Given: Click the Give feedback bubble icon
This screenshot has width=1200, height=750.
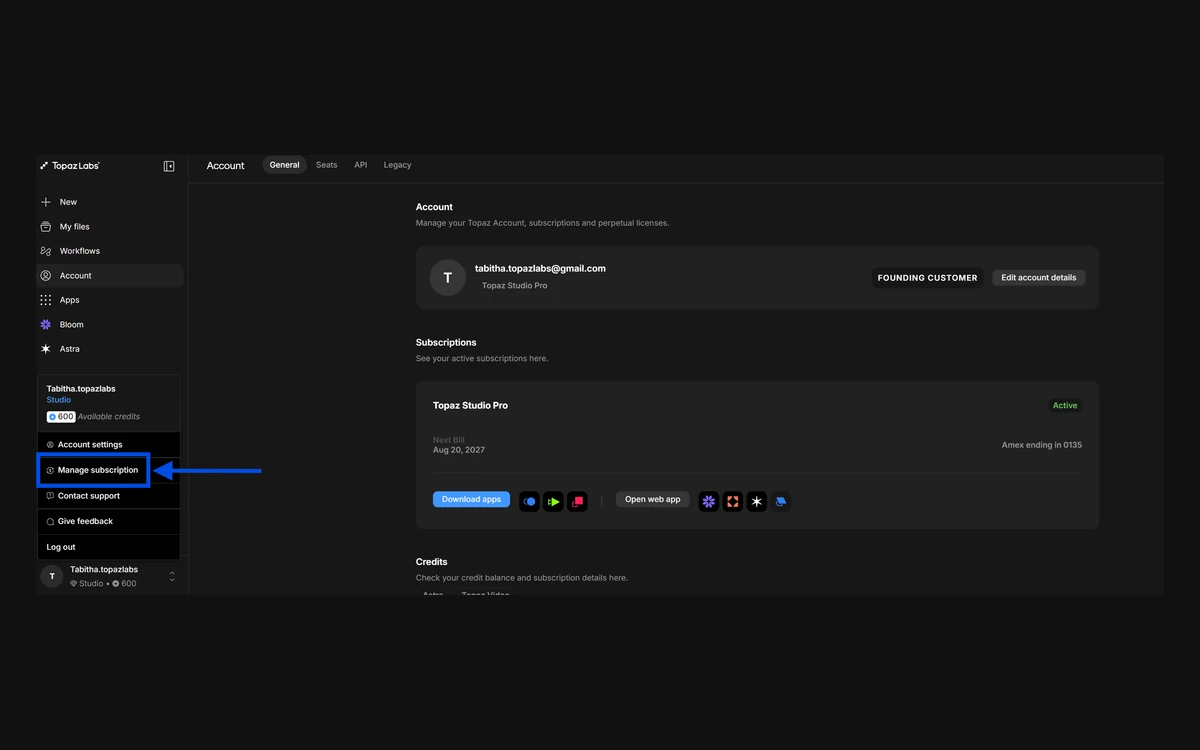Looking at the screenshot, I should (x=50, y=522).
